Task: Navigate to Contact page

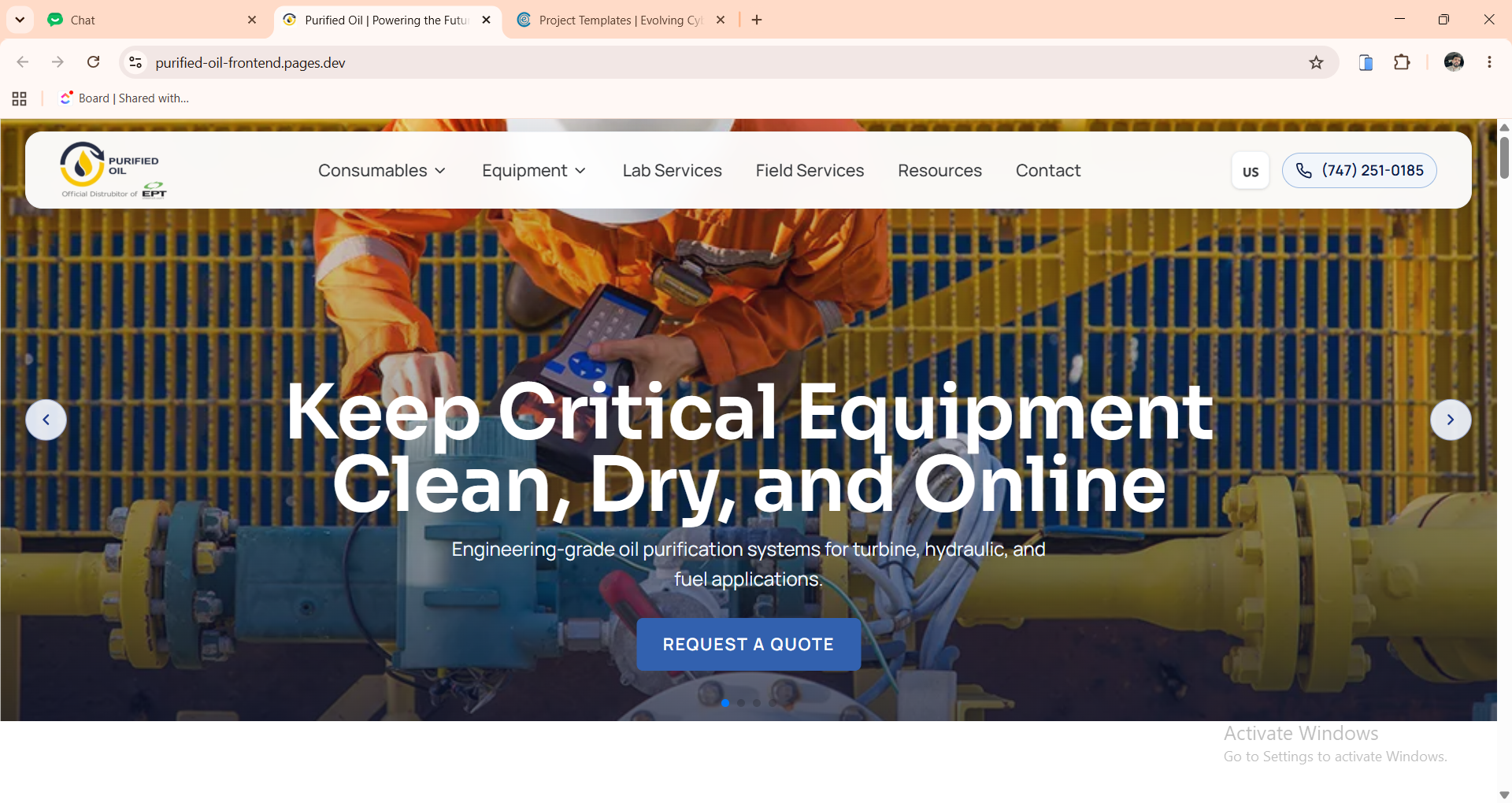Action: click(1047, 171)
